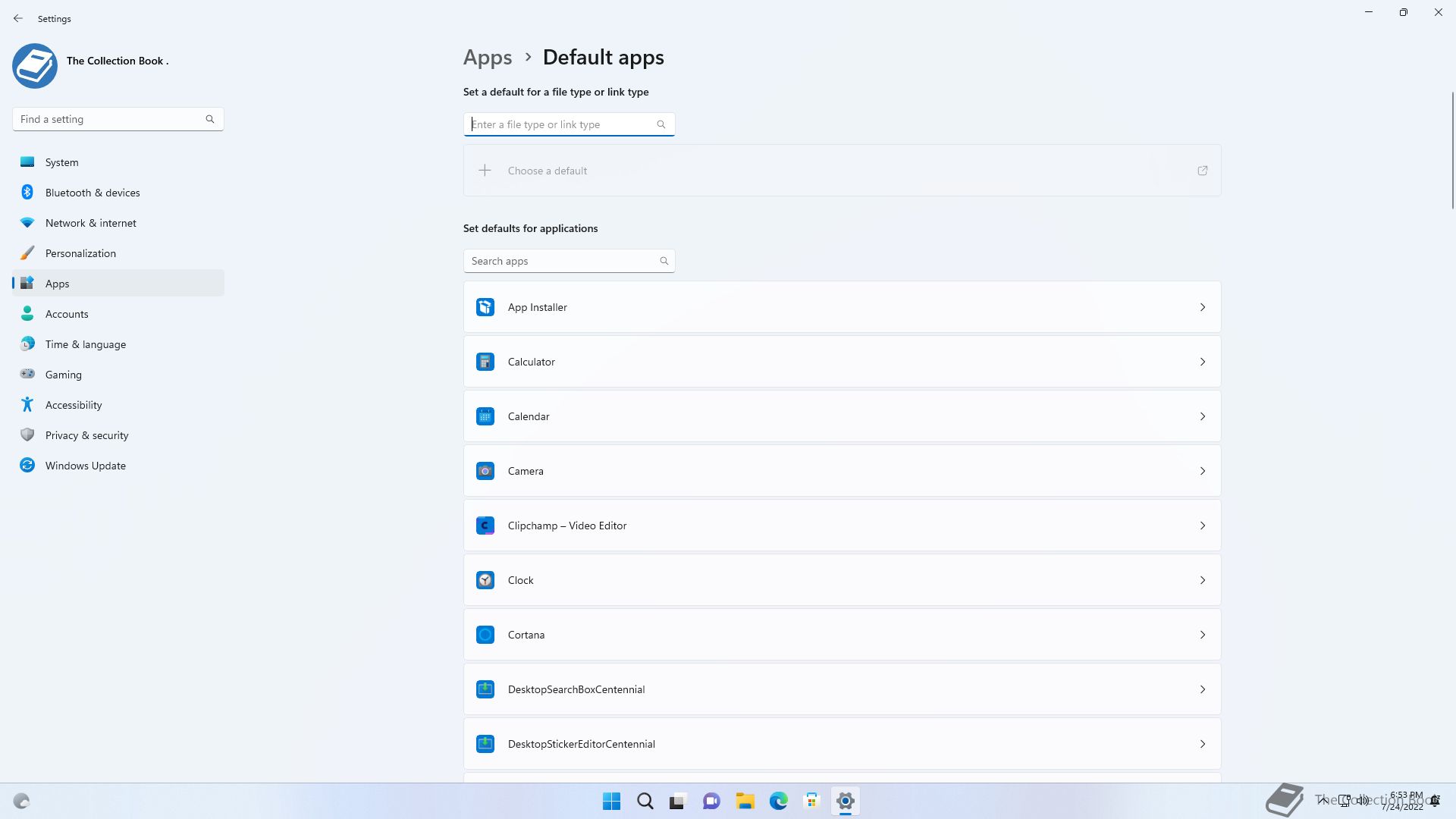This screenshot has height=819, width=1456.
Task: Click the Apps breadcrumb link
Action: tap(488, 58)
